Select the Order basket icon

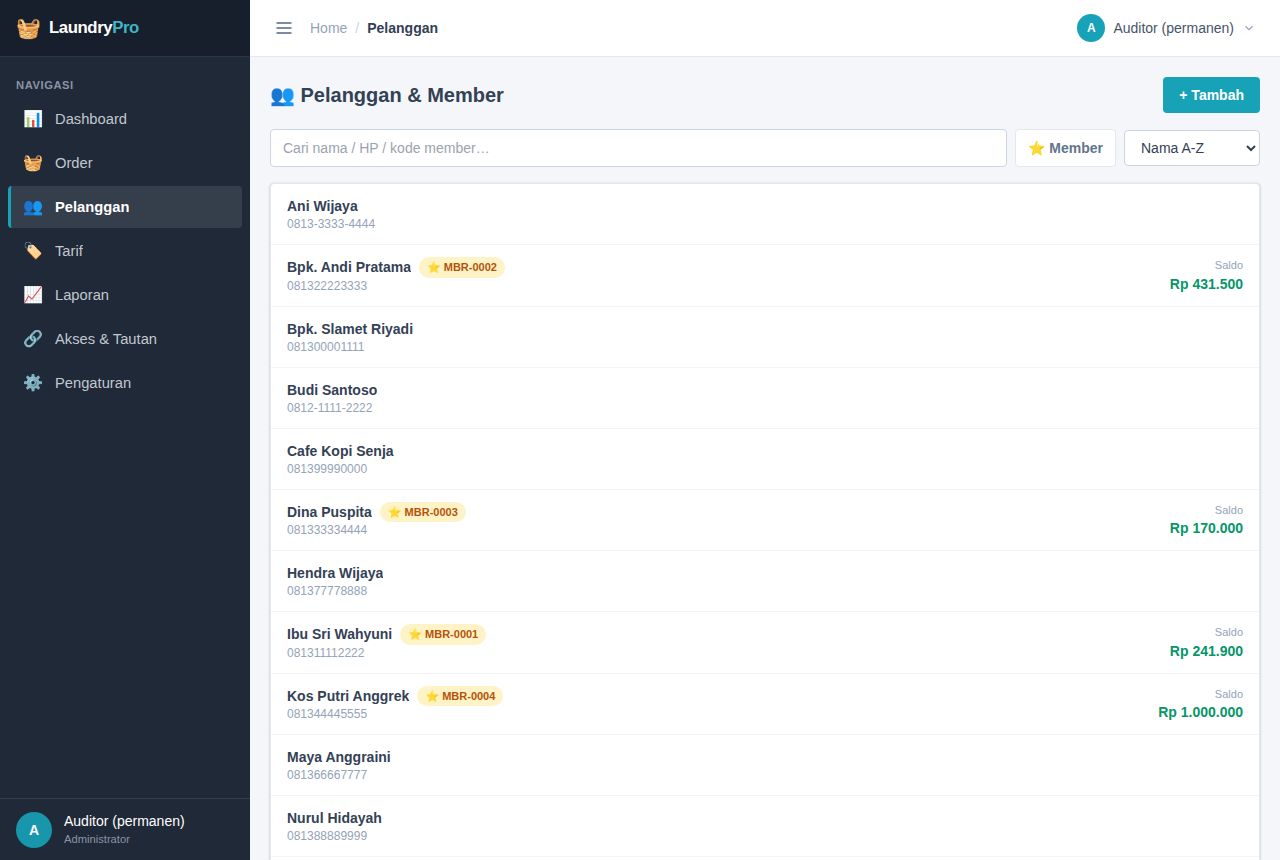click(x=33, y=163)
